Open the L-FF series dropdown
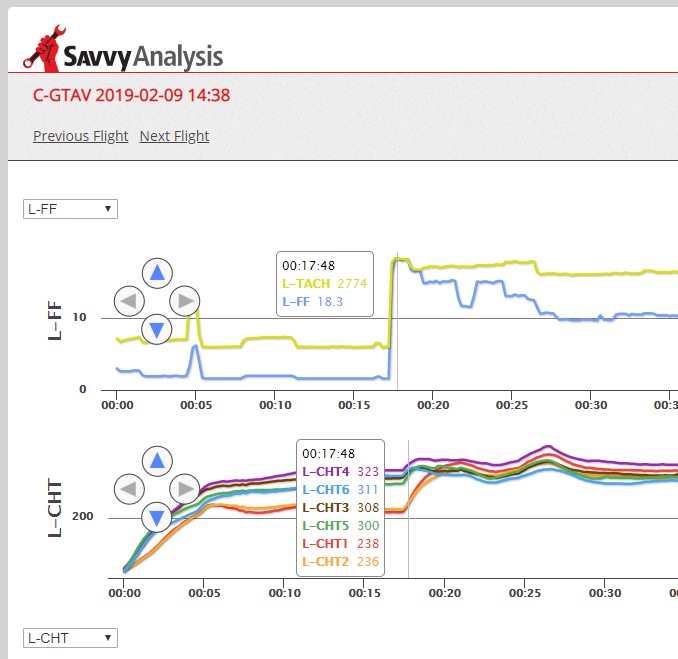 point(70,209)
